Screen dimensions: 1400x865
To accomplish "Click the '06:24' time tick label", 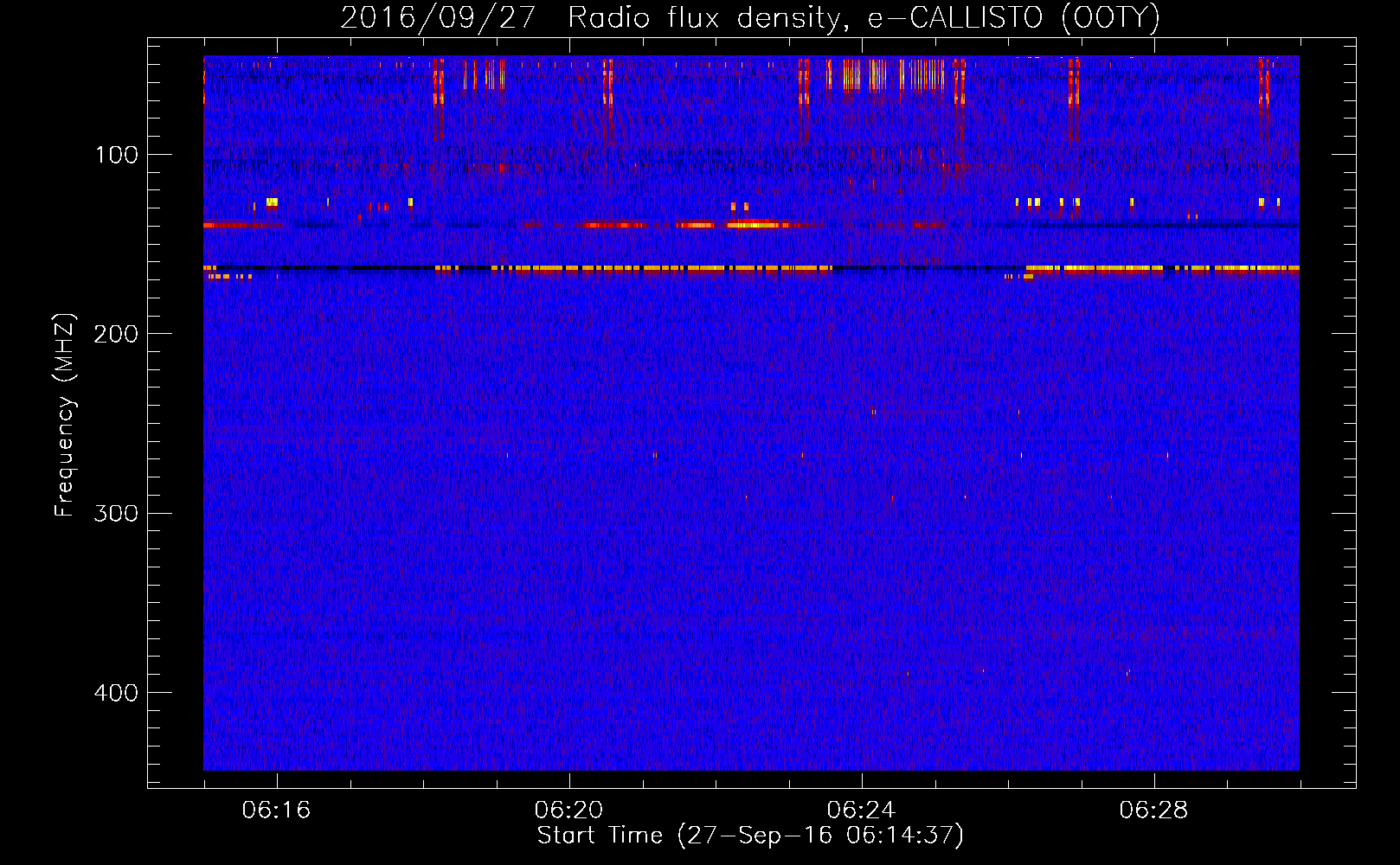I will click(x=861, y=810).
